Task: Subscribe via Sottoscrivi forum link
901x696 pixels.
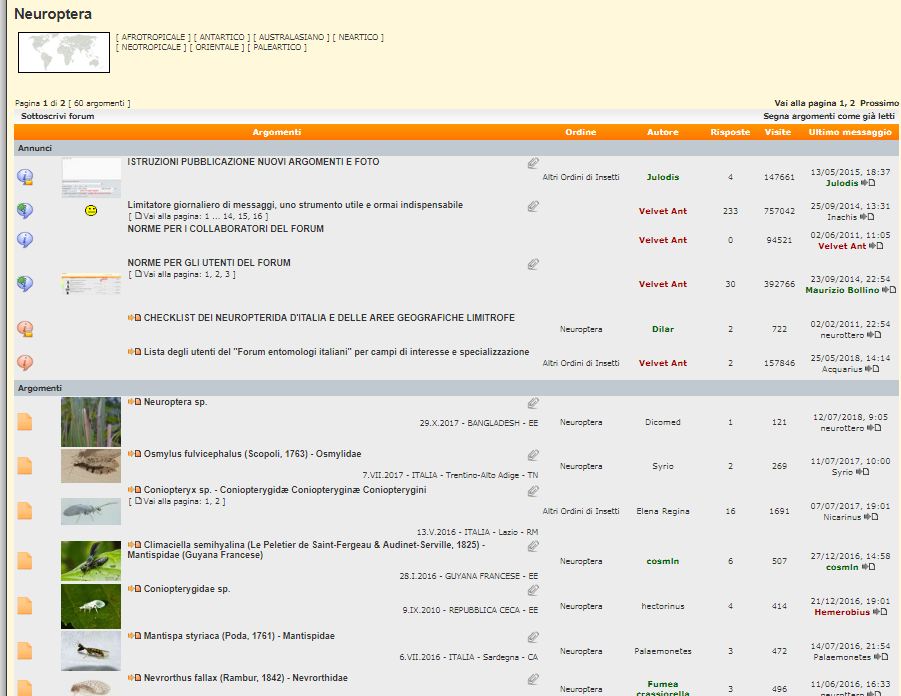Action: pyautogui.click(x=57, y=116)
